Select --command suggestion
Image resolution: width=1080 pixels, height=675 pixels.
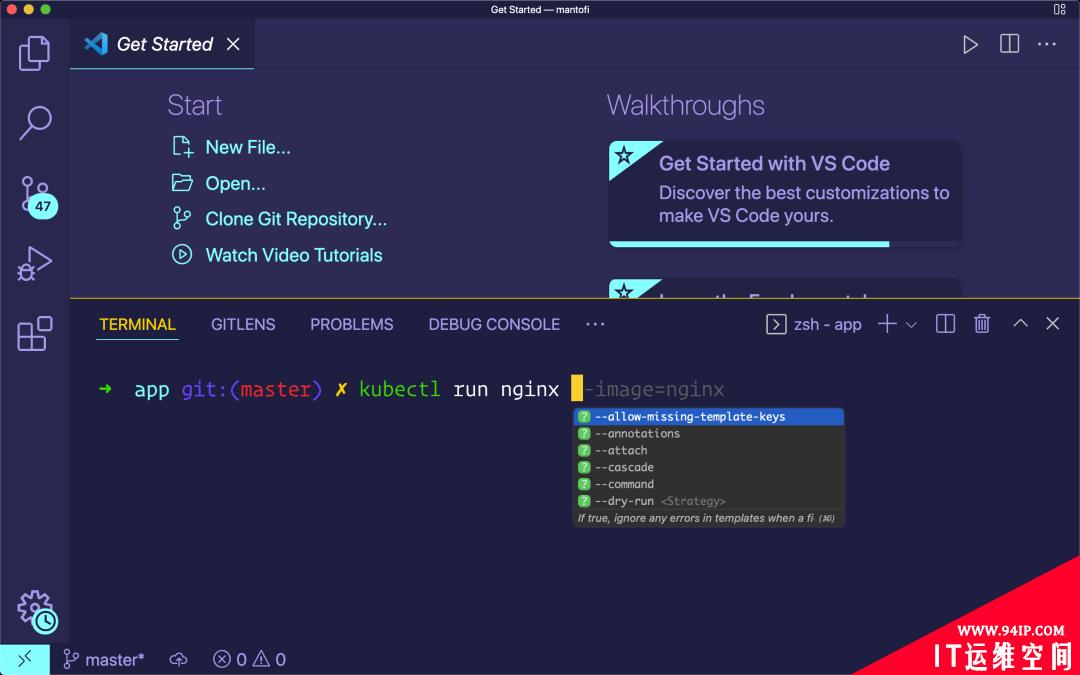pyautogui.click(x=709, y=484)
